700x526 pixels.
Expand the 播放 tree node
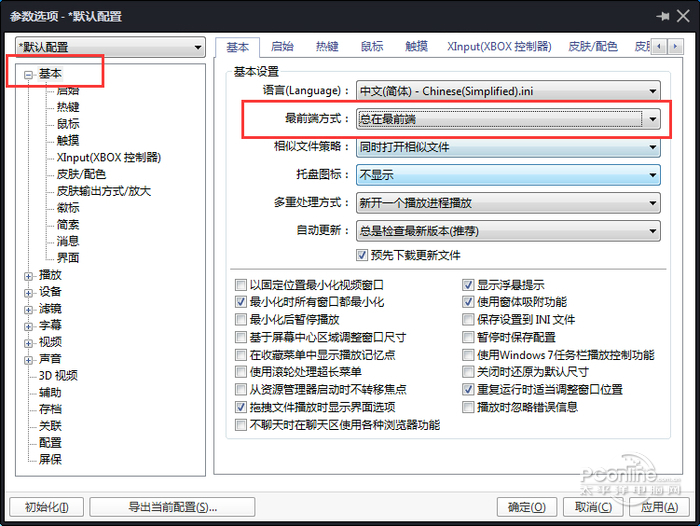point(29,276)
